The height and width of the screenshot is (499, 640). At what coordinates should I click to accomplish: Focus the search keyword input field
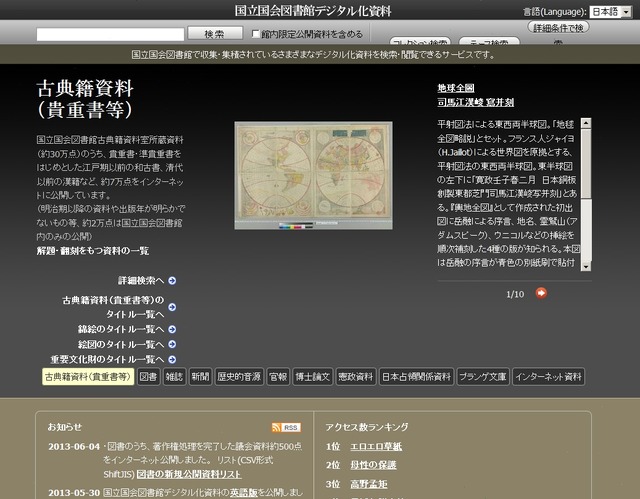click(x=110, y=34)
